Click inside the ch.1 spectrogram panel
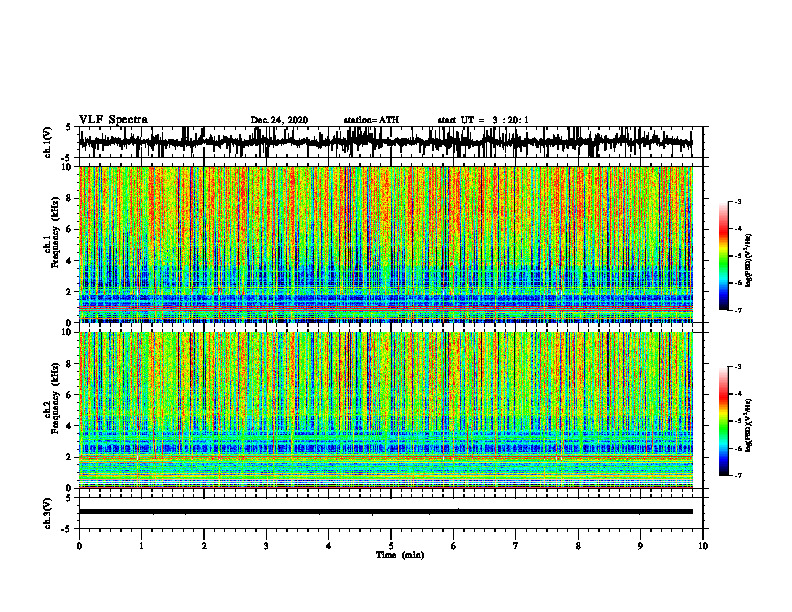 [386, 244]
